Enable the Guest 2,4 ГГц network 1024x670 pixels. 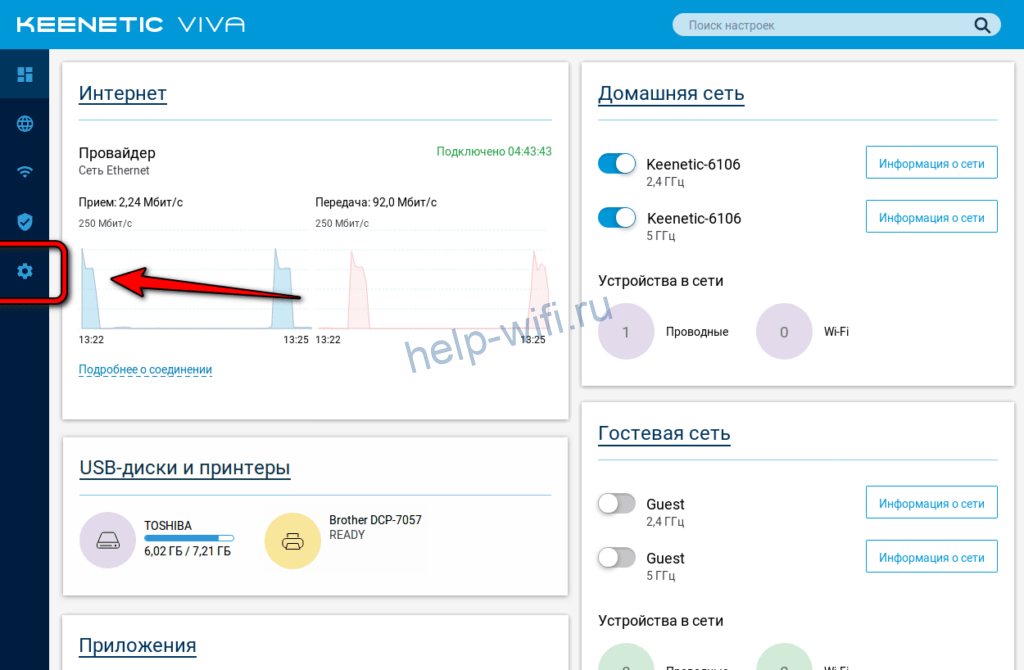(x=616, y=503)
